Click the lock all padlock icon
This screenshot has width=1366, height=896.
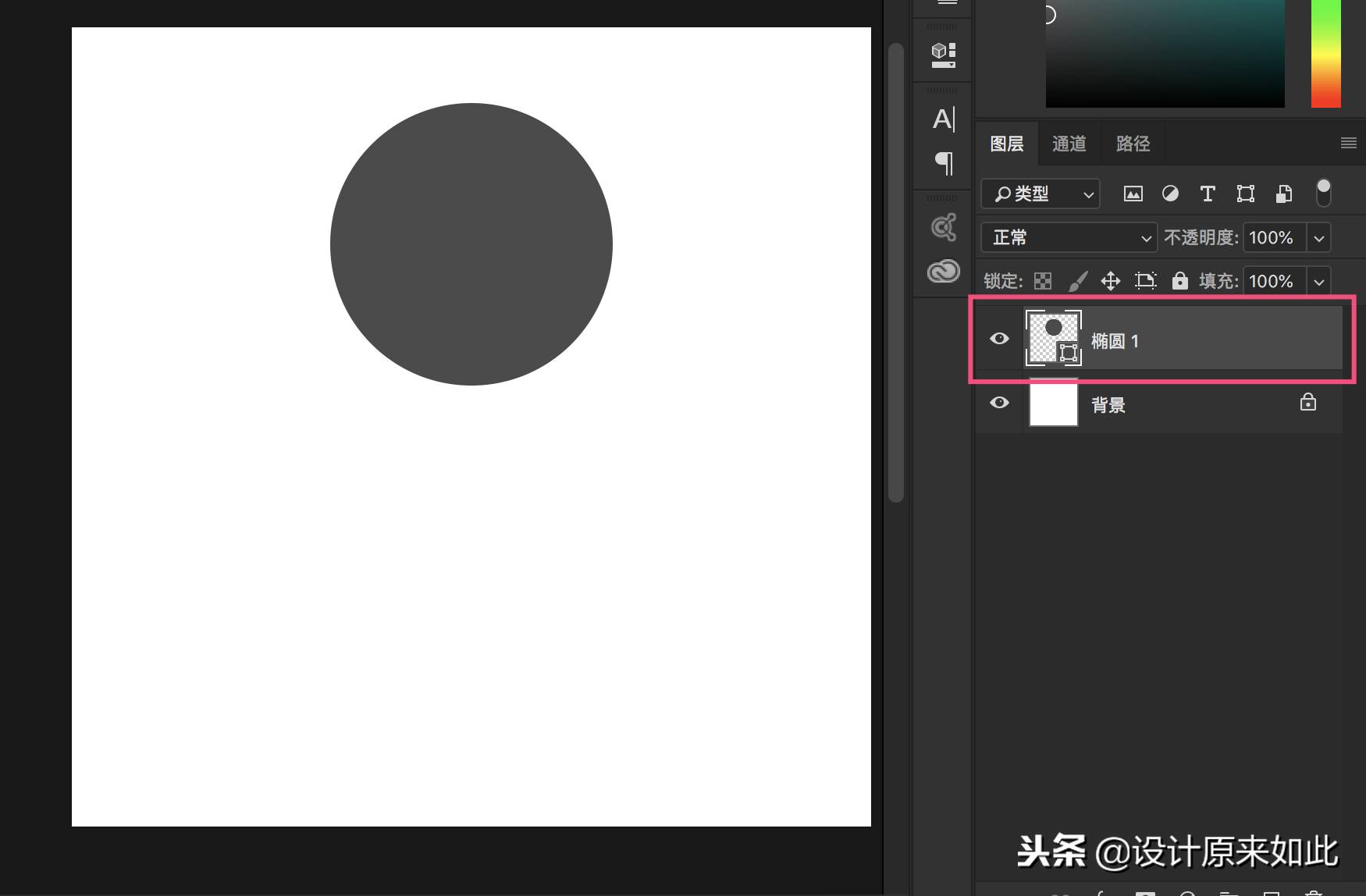(x=1180, y=281)
